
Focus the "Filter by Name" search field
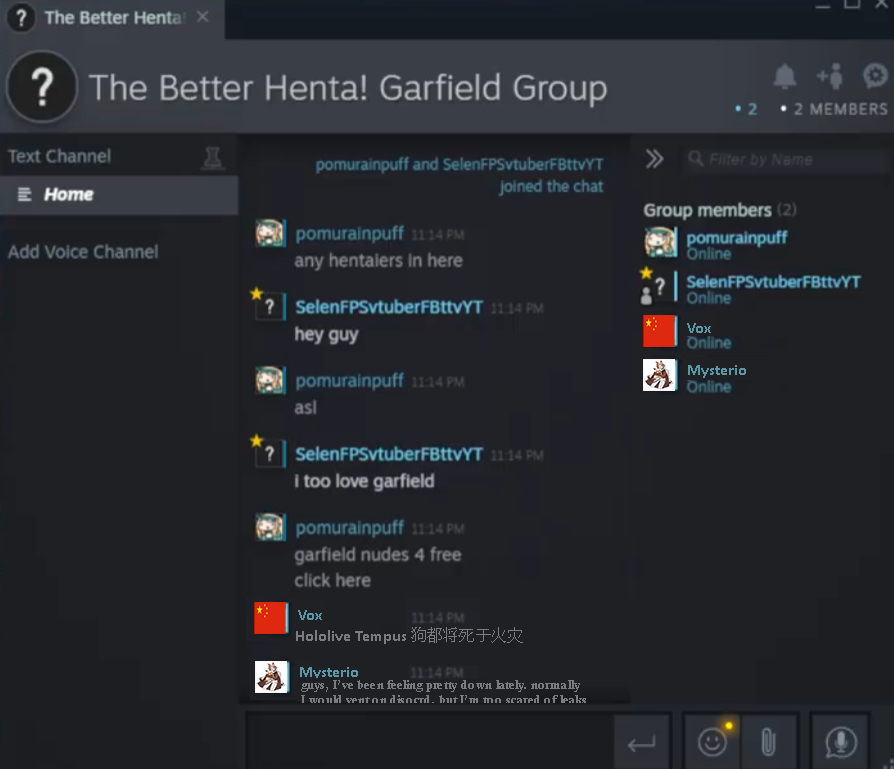pos(785,160)
